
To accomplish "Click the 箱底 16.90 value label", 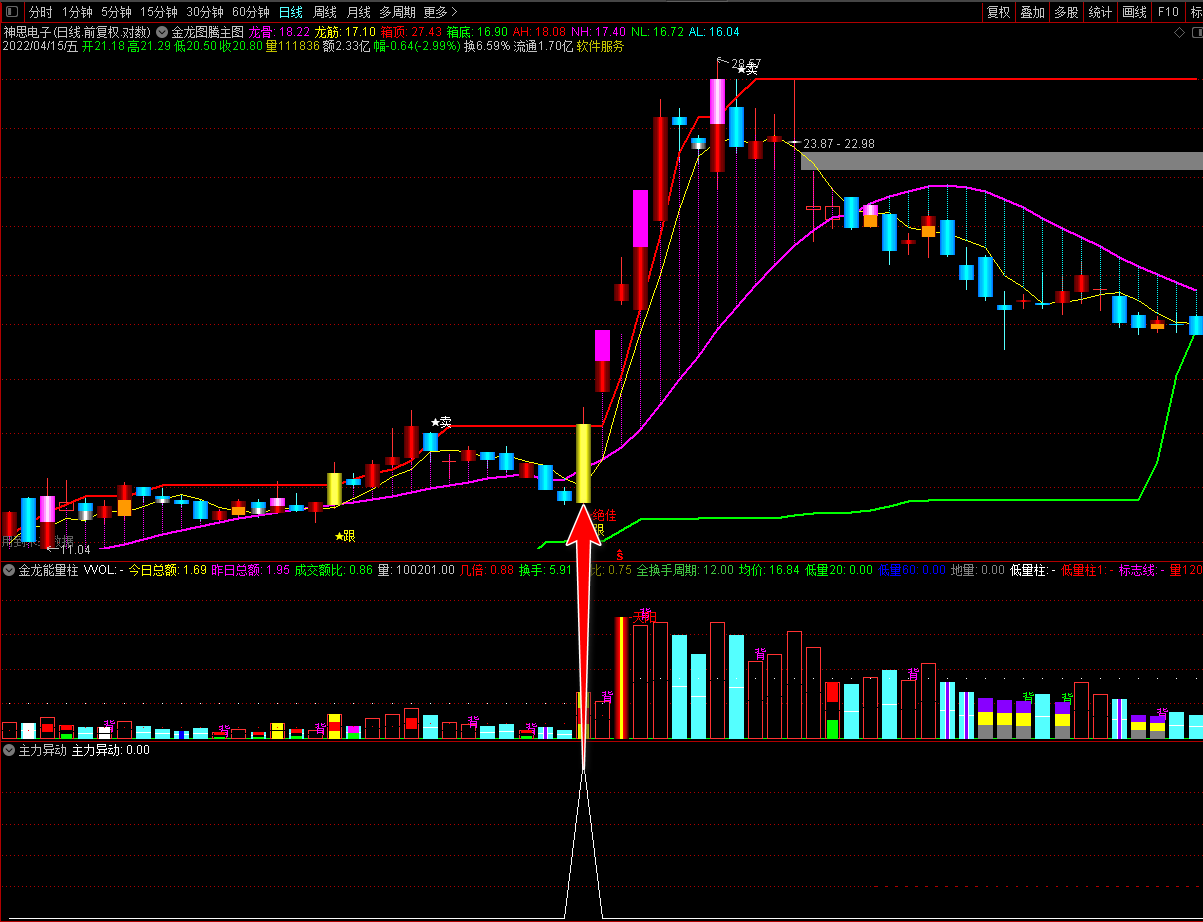I will coord(477,31).
